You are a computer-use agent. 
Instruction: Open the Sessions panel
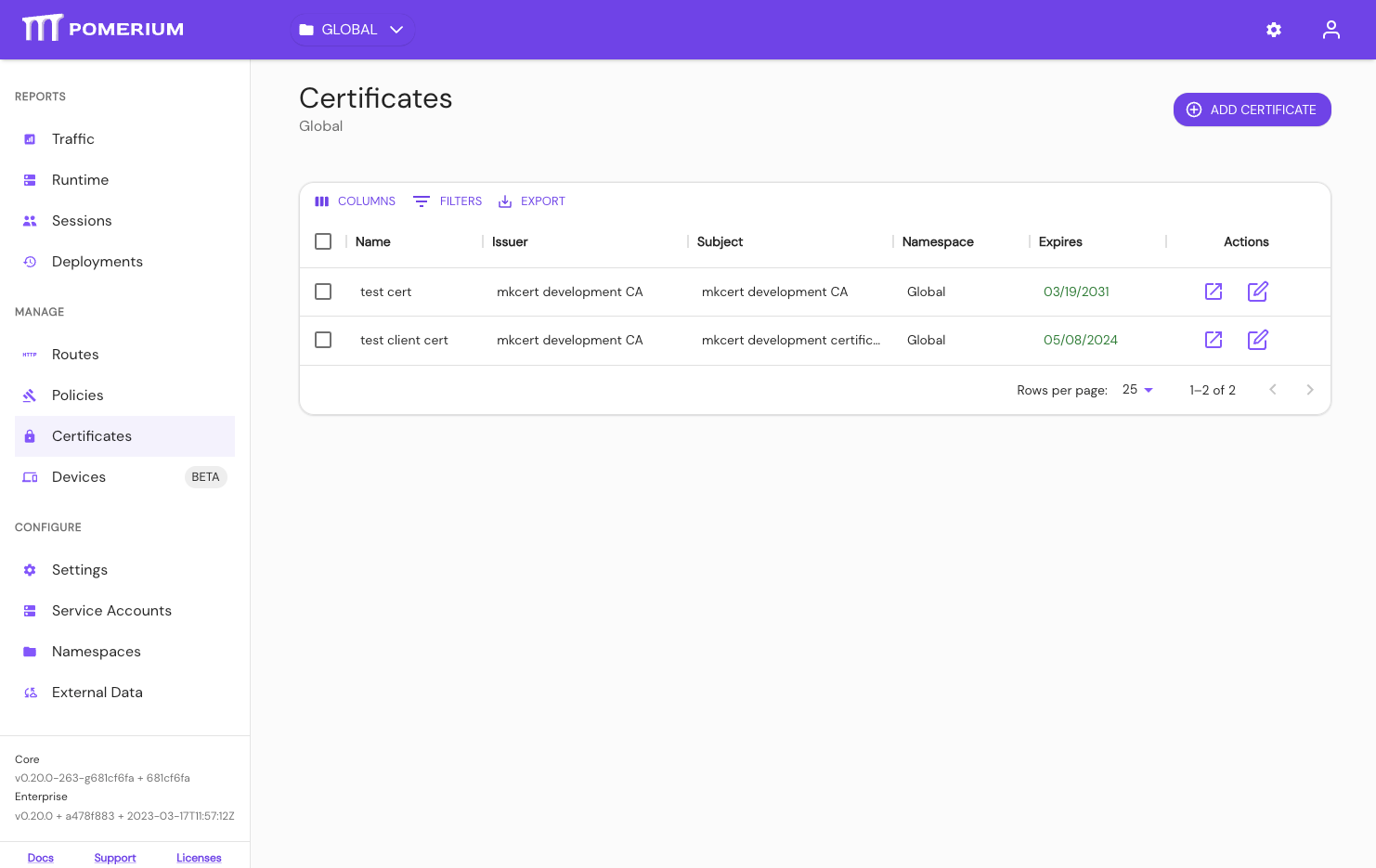coord(82,220)
